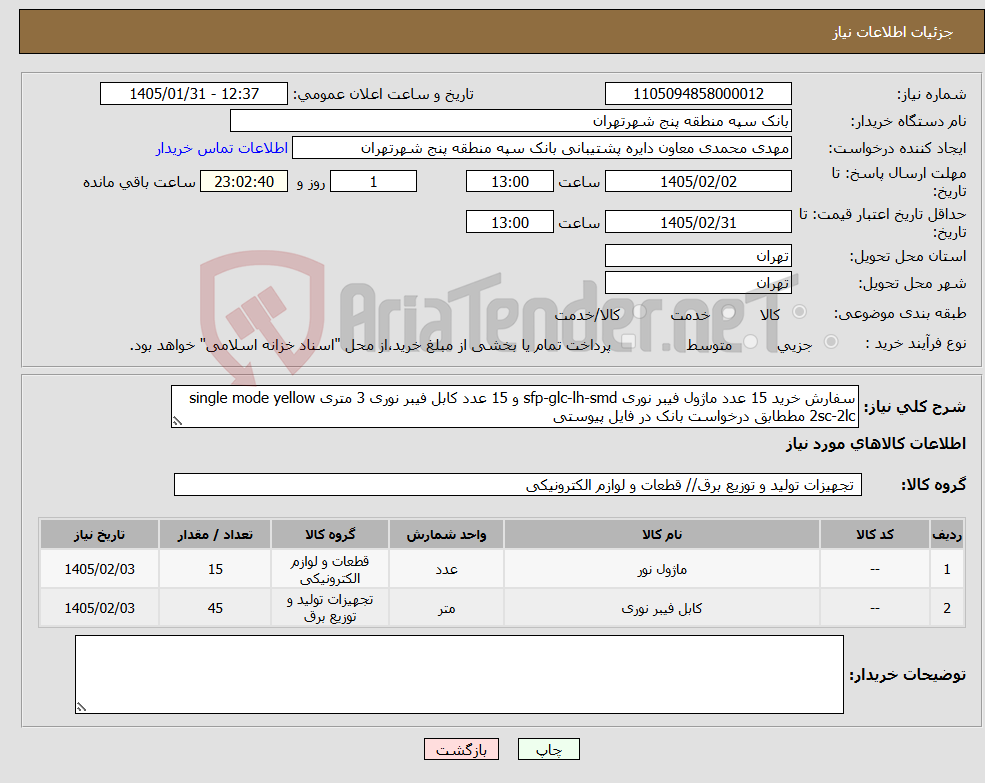Click the price validity hour field
The height and width of the screenshot is (783, 985).
click(509, 222)
